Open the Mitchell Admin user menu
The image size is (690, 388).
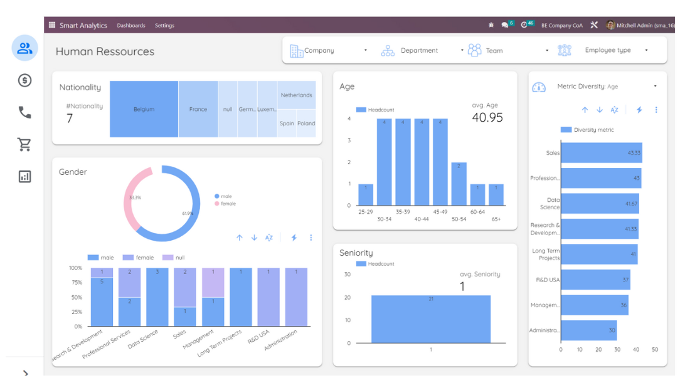(x=640, y=25)
